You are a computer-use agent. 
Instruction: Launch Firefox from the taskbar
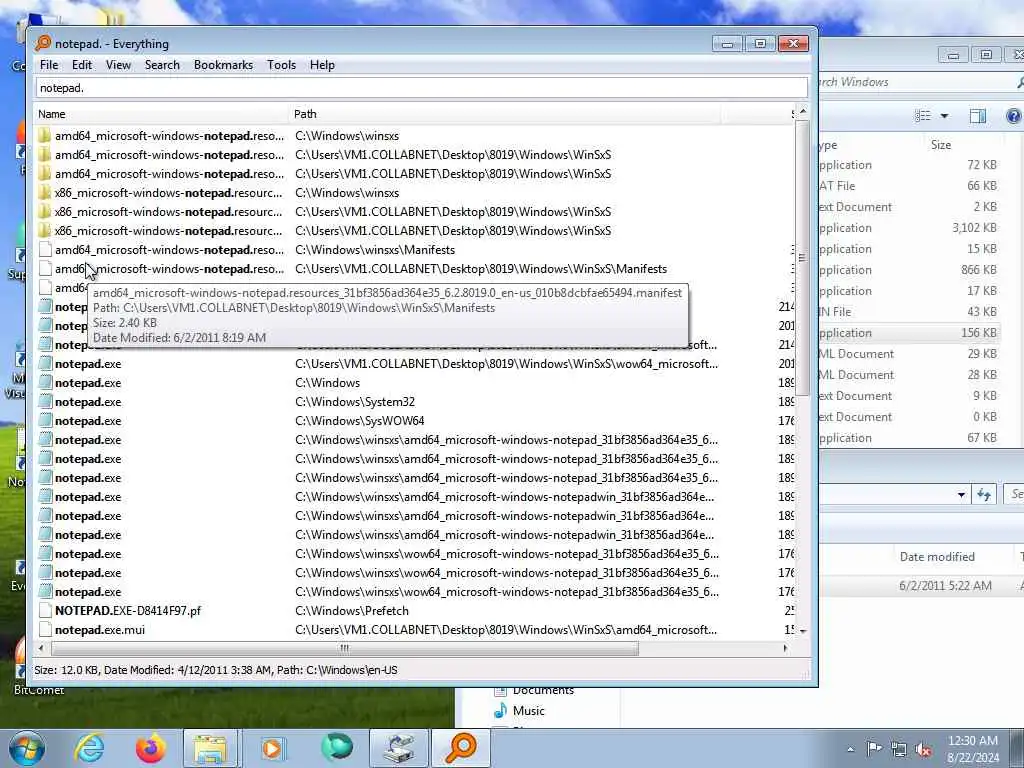point(151,748)
